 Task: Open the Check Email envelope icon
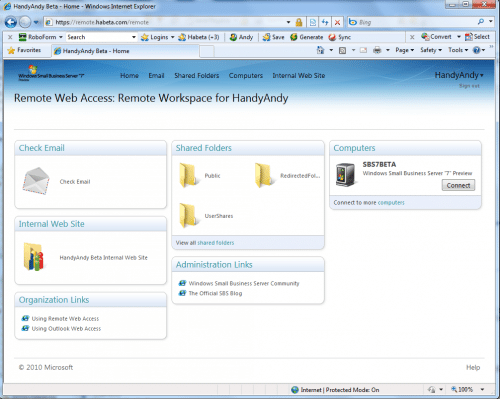(36, 181)
